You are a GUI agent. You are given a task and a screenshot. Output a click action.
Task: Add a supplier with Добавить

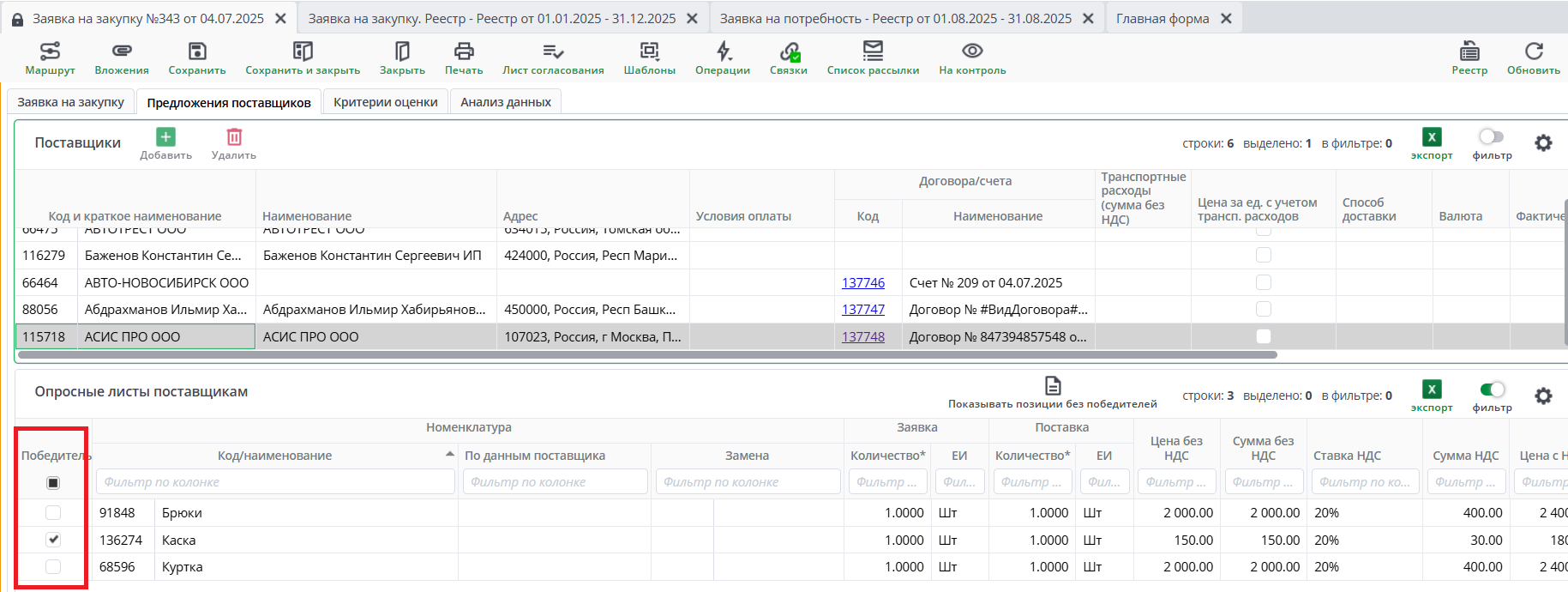tap(165, 138)
